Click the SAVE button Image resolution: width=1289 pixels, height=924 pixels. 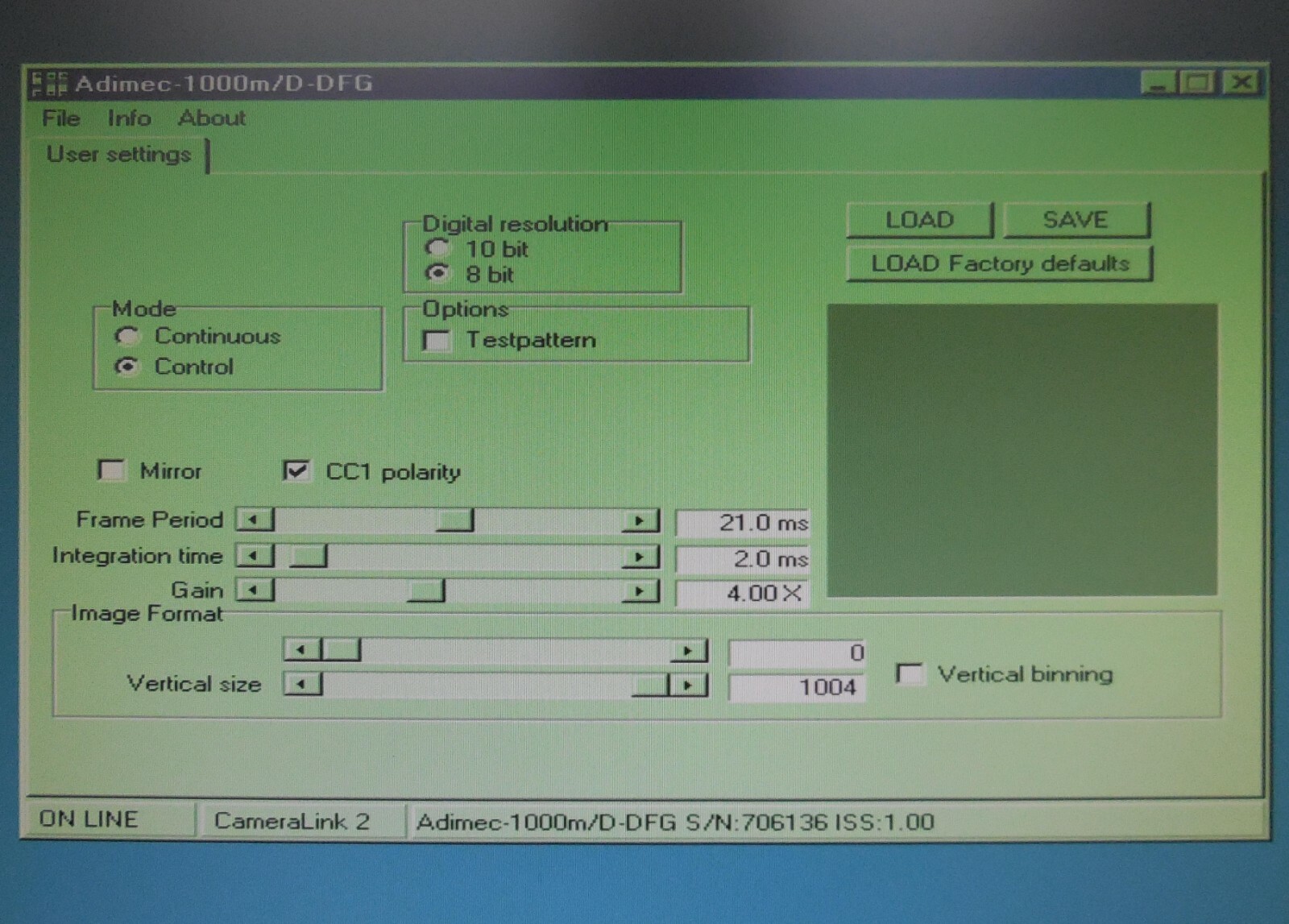coord(1076,220)
